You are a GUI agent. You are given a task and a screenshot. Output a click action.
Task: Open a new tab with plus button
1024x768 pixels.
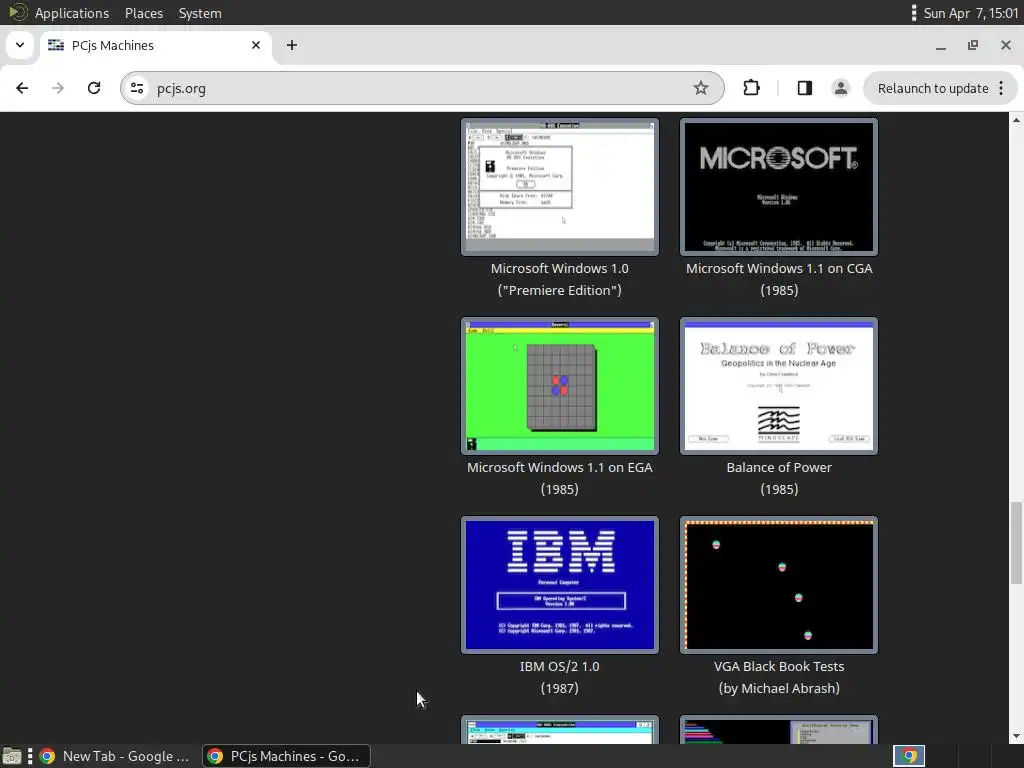(292, 45)
